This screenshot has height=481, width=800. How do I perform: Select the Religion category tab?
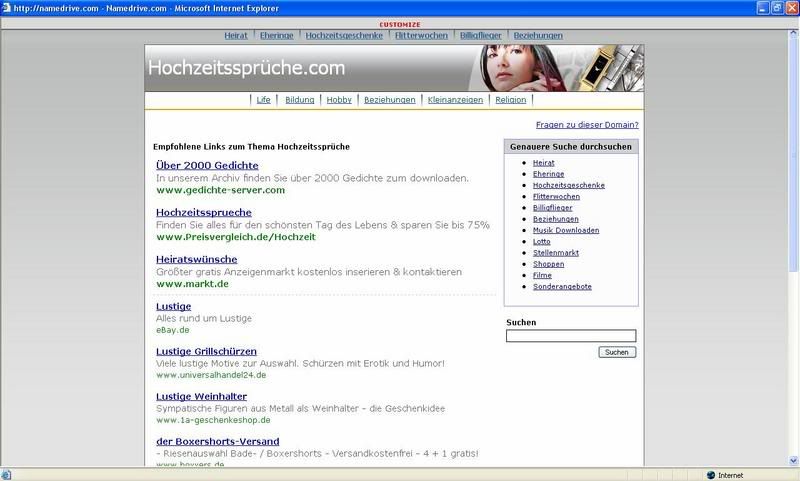(x=510, y=99)
